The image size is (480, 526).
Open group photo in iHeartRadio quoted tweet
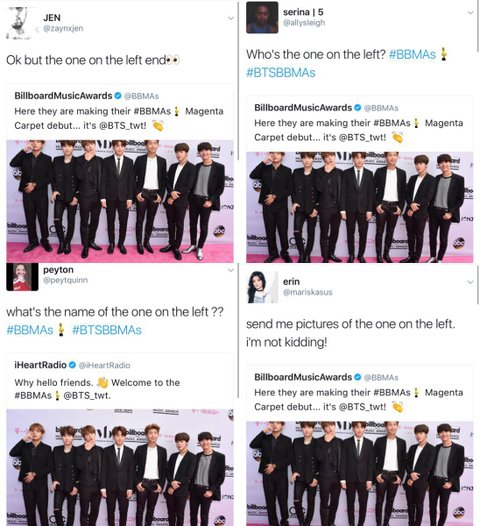[120, 467]
